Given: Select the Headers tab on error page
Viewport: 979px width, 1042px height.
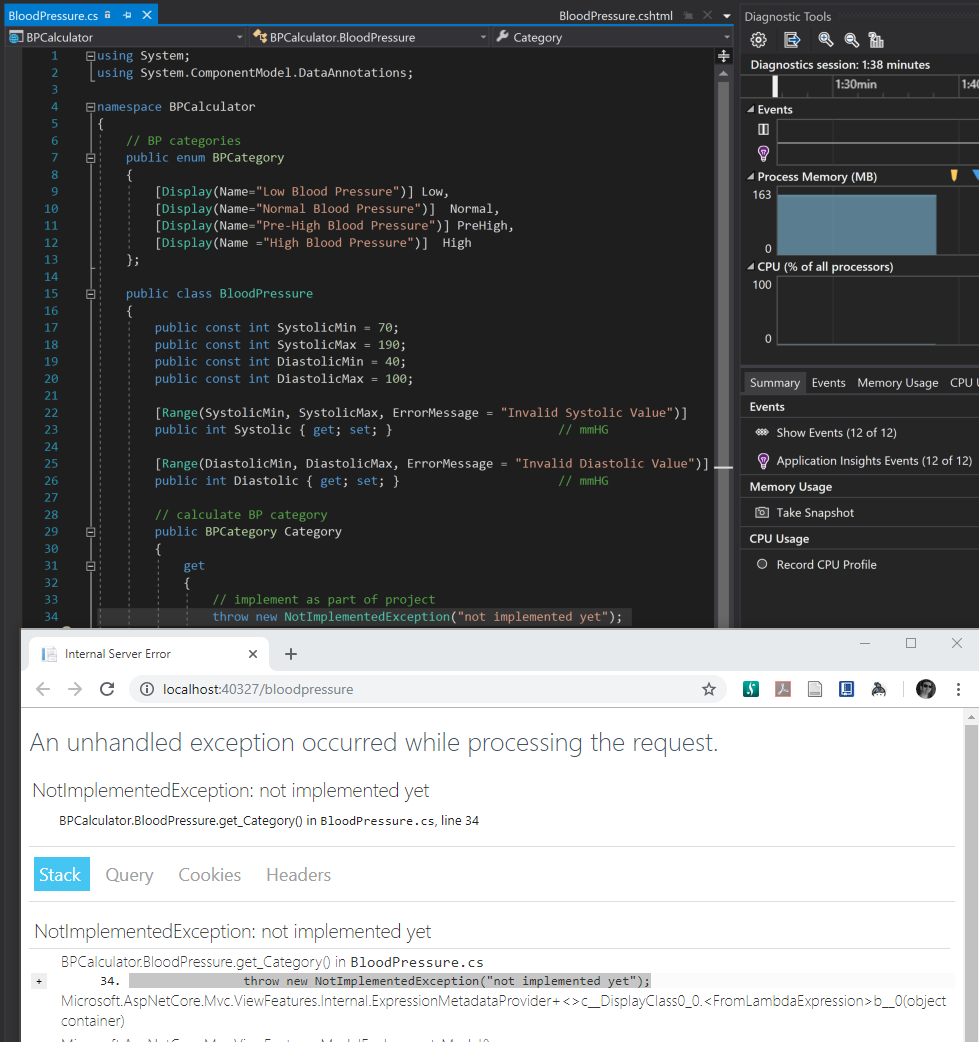Looking at the screenshot, I should pos(298,875).
